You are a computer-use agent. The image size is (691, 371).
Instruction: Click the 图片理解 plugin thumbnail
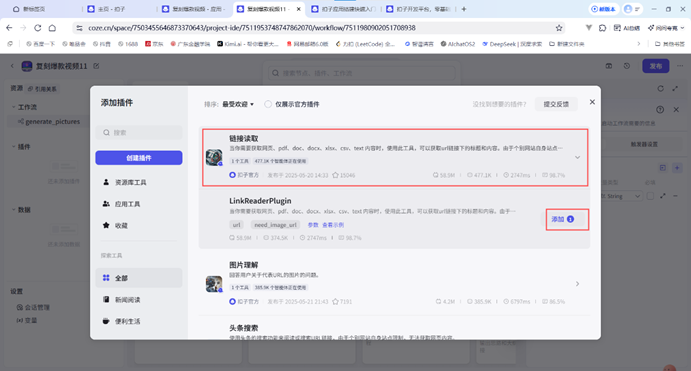[214, 284]
